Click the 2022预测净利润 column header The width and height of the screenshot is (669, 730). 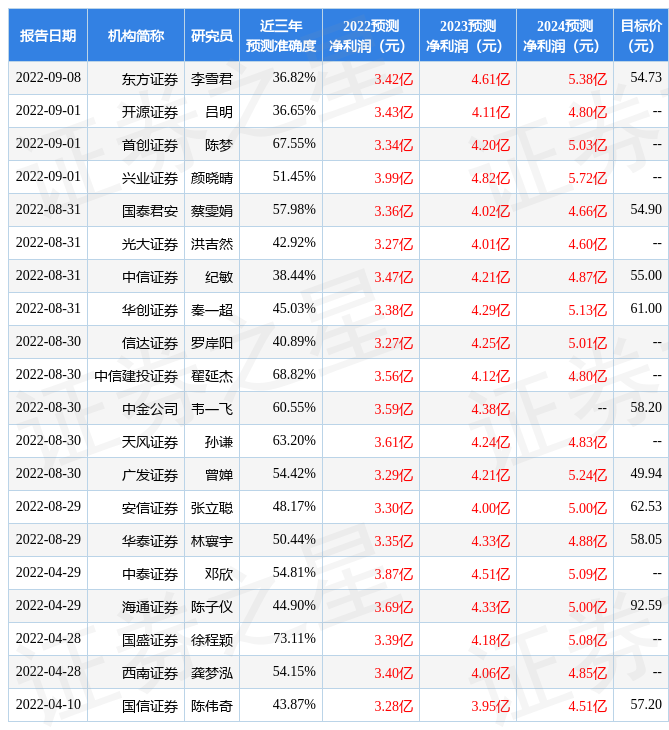(371, 35)
